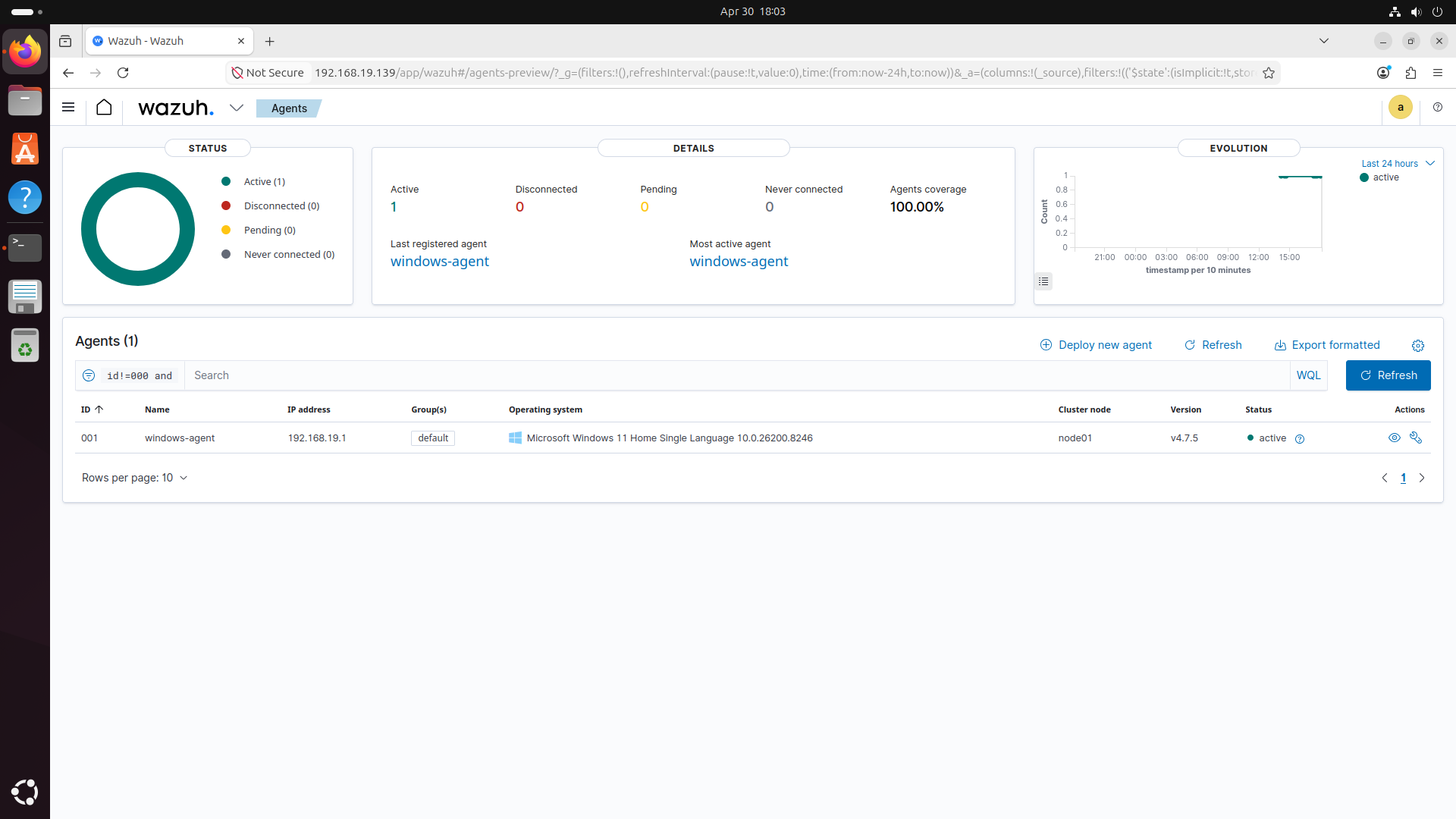Image resolution: width=1456 pixels, height=819 pixels.
Task: Click the Never connected count value
Action: pyautogui.click(x=770, y=207)
